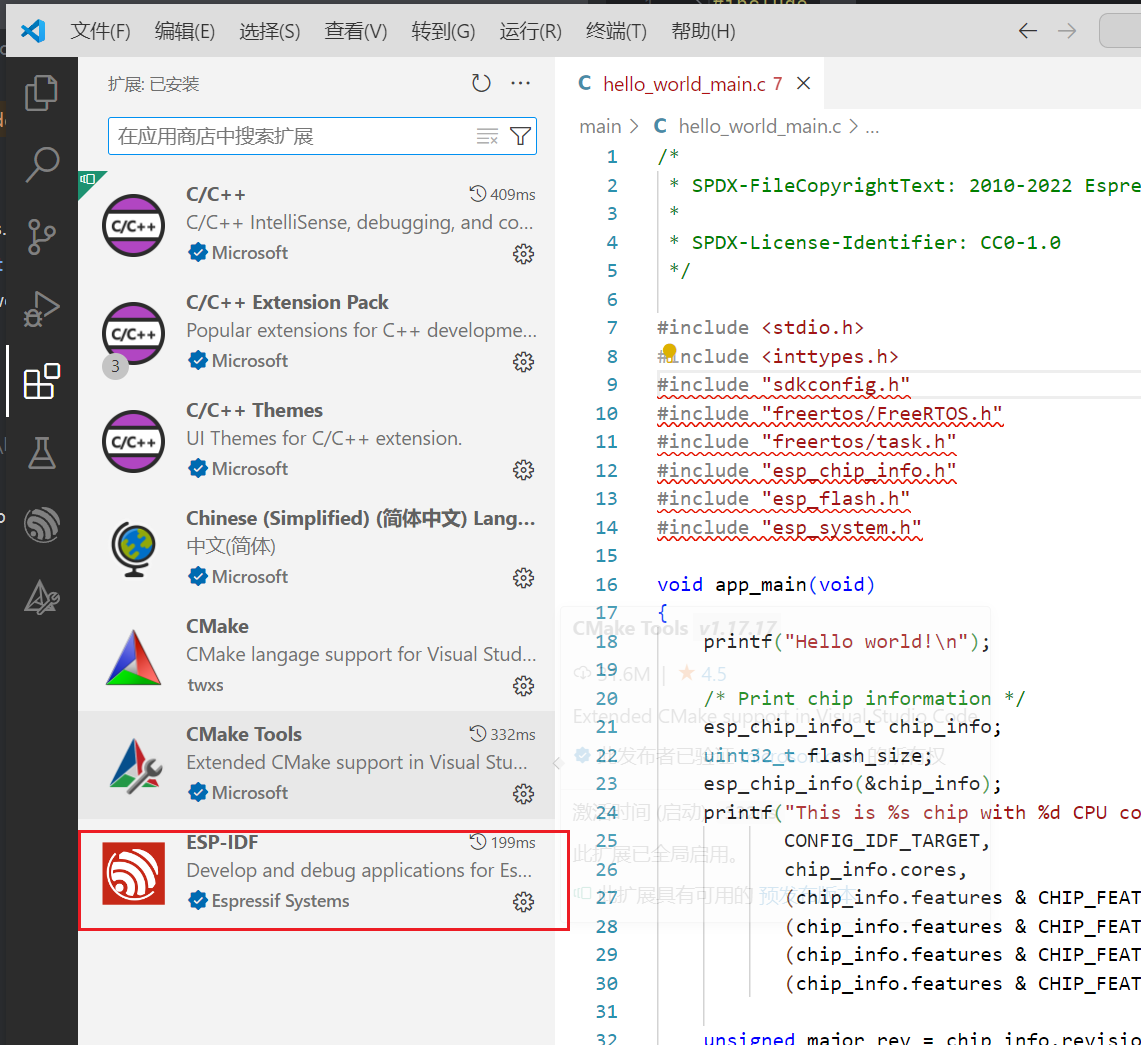Open settings gear for C/C++ extension
This screenshot has width=1141, height=1045.
tap(523, 254)
